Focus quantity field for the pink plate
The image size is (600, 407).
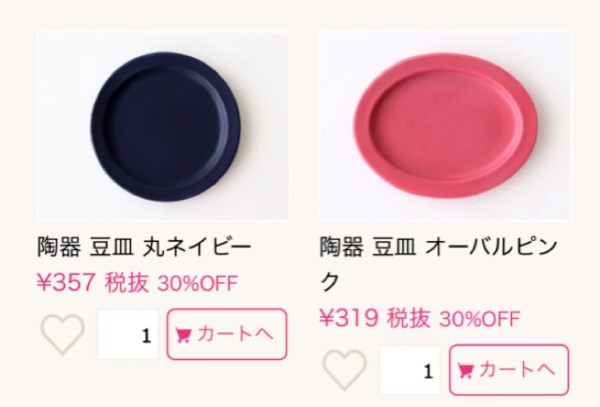pyautogui.click(x=410, y=370)
